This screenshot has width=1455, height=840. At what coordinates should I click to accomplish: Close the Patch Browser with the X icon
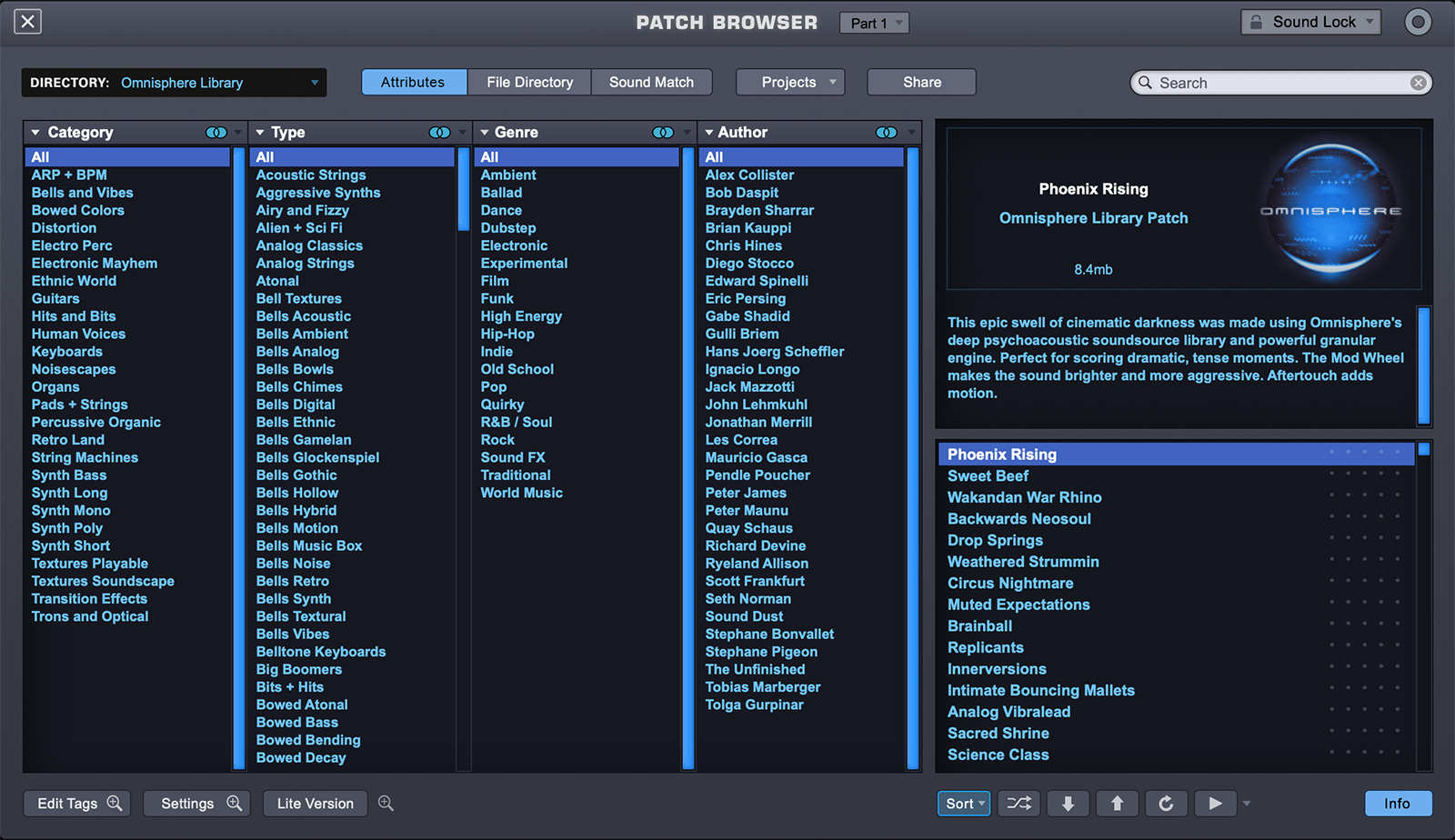(28, 22)
